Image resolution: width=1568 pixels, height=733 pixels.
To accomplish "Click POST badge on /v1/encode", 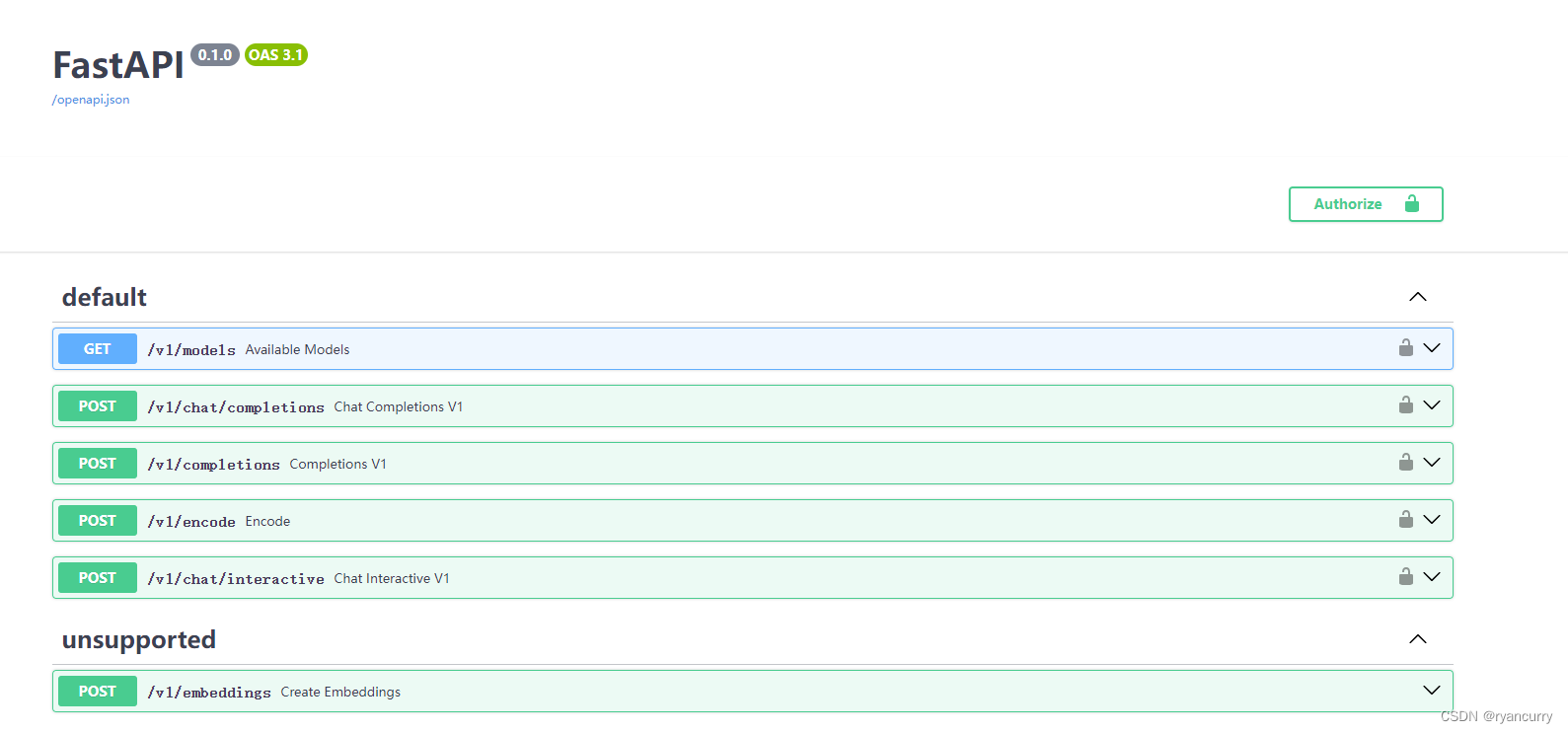I will coord(98,521).
